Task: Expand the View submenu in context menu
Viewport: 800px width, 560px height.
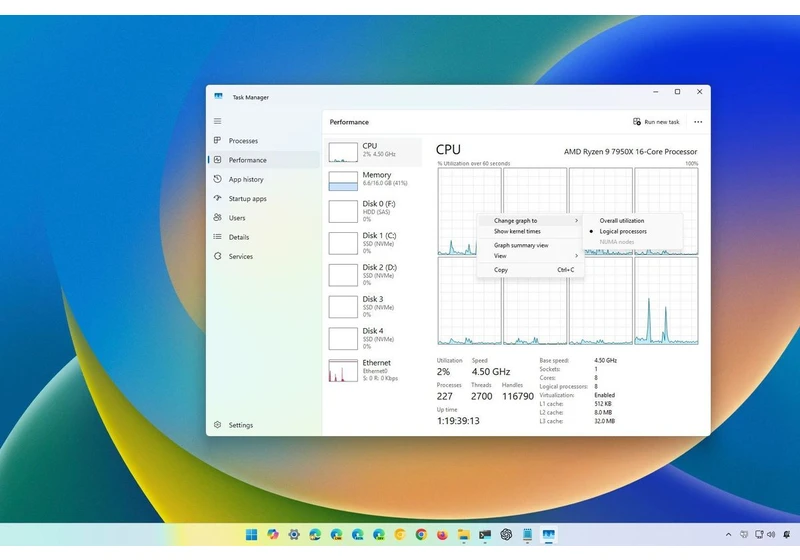Action: click(x=530, y=256)
